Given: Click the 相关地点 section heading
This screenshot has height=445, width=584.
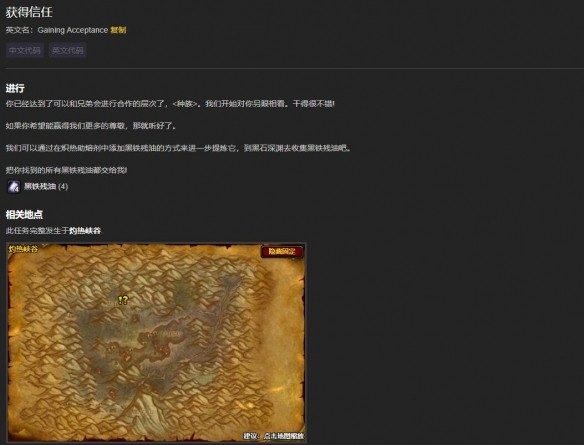Looking at the screenshot, I should pyautogui.click(x=24, y=214).
